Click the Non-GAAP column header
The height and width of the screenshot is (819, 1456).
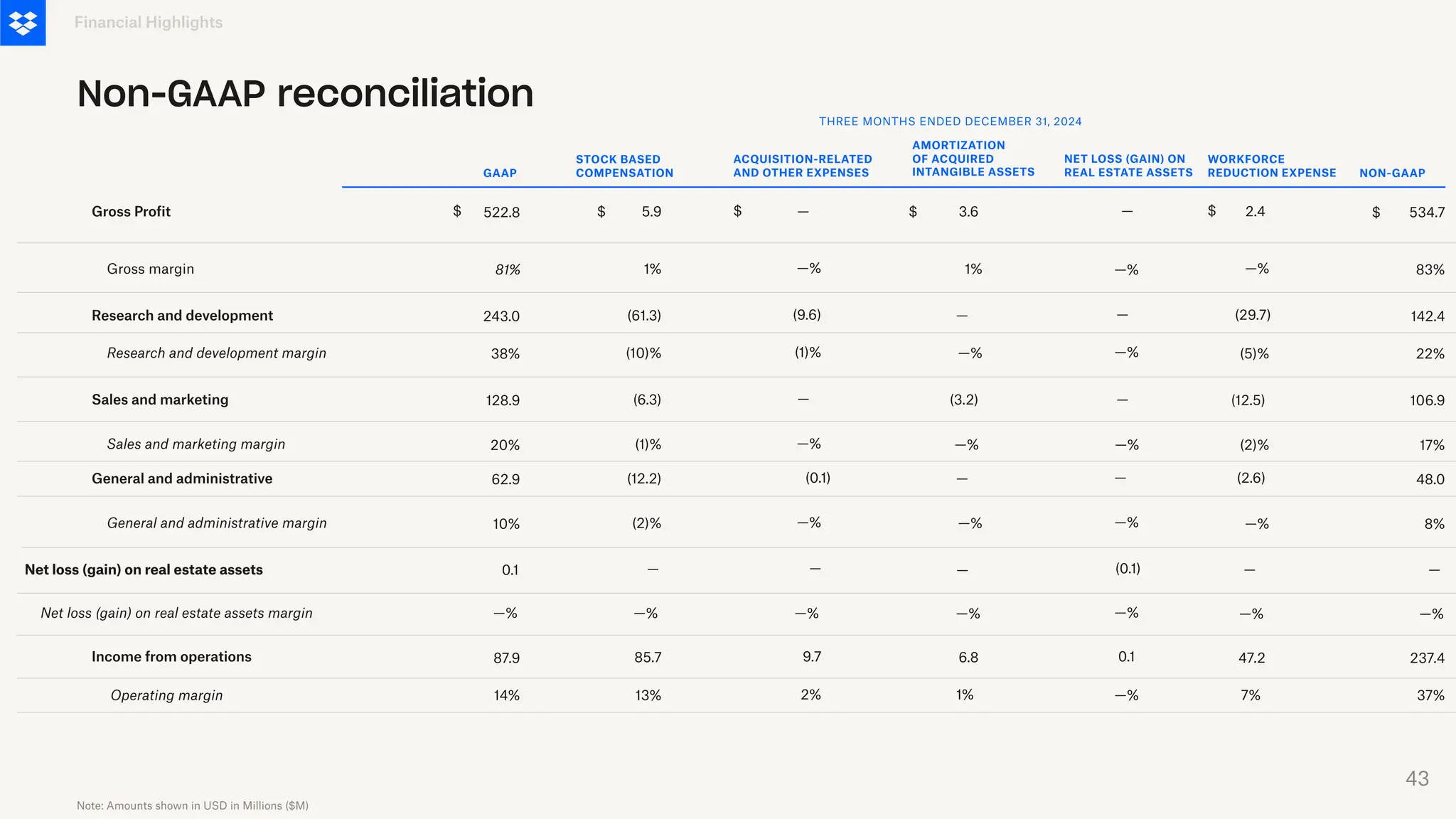pos(1392,173)
